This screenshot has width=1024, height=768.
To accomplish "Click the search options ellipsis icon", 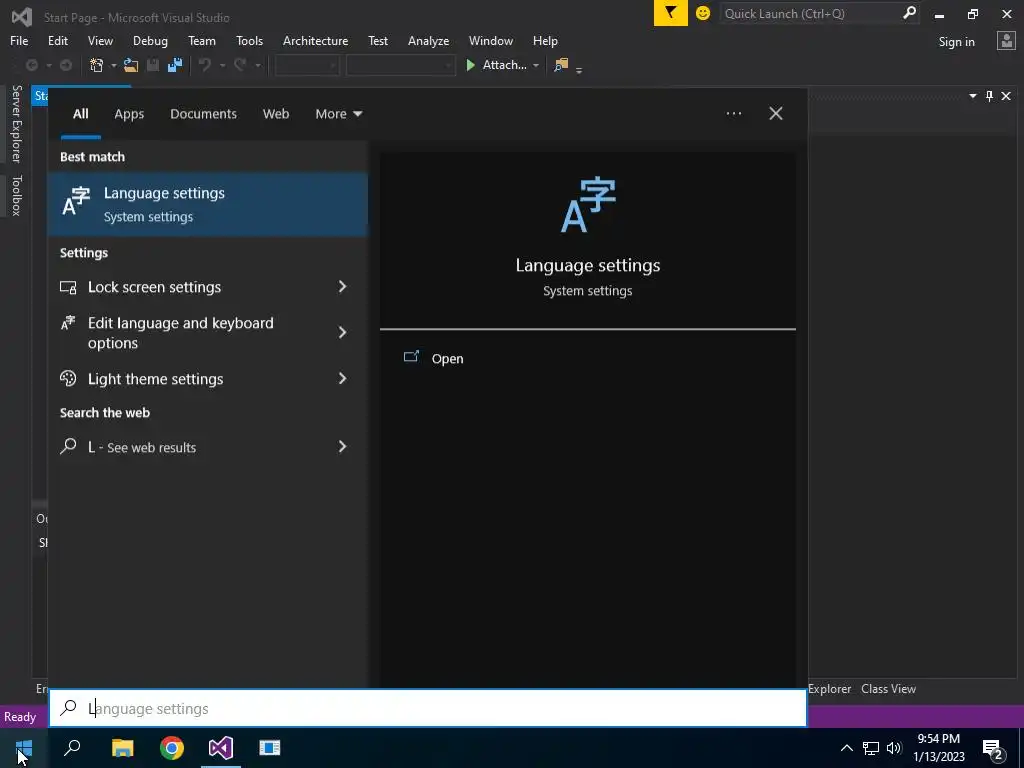I will [x=734, y=114].
